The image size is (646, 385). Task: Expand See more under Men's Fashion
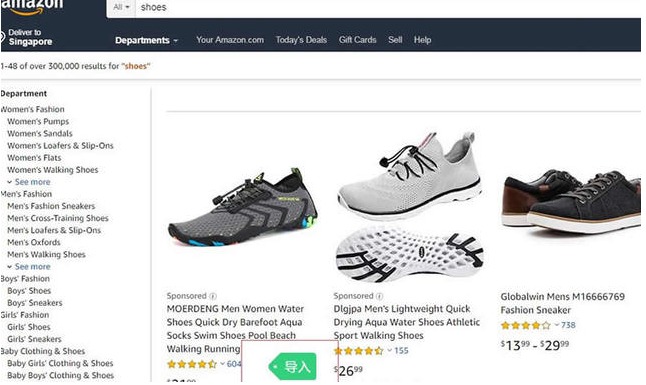point(29,267)
